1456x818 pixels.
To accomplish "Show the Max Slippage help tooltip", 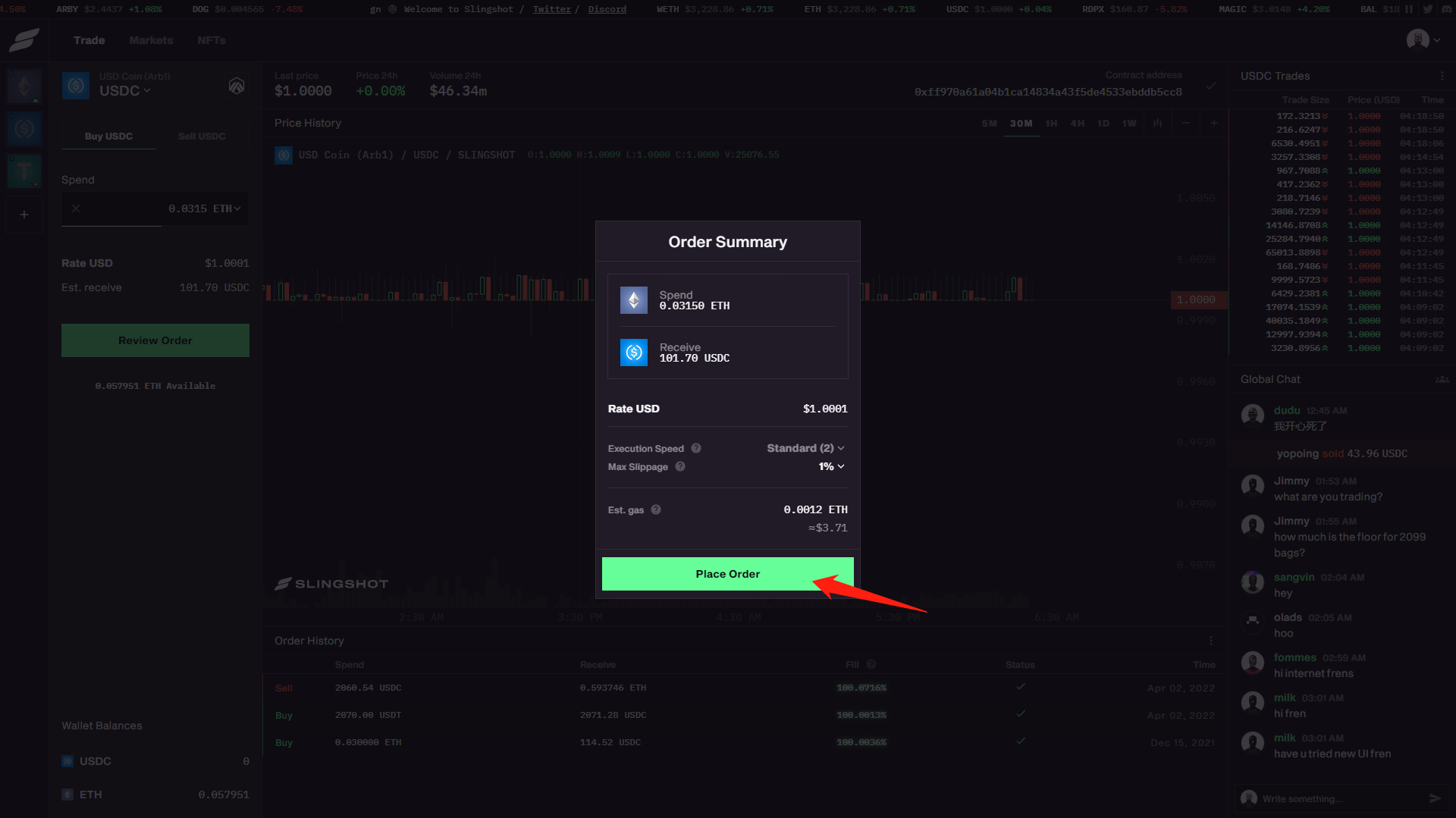I will (680, 466).
